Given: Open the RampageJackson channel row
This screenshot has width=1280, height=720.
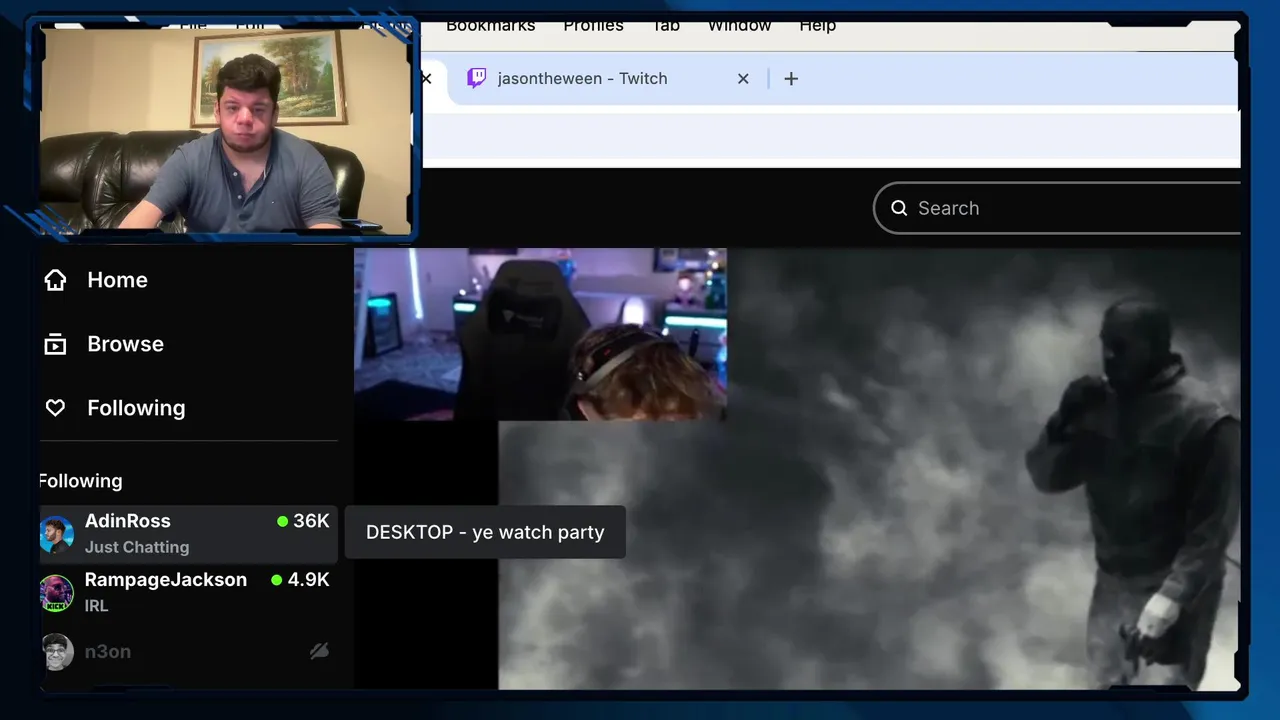Looking at the screenshot, I should coord(188,593).
